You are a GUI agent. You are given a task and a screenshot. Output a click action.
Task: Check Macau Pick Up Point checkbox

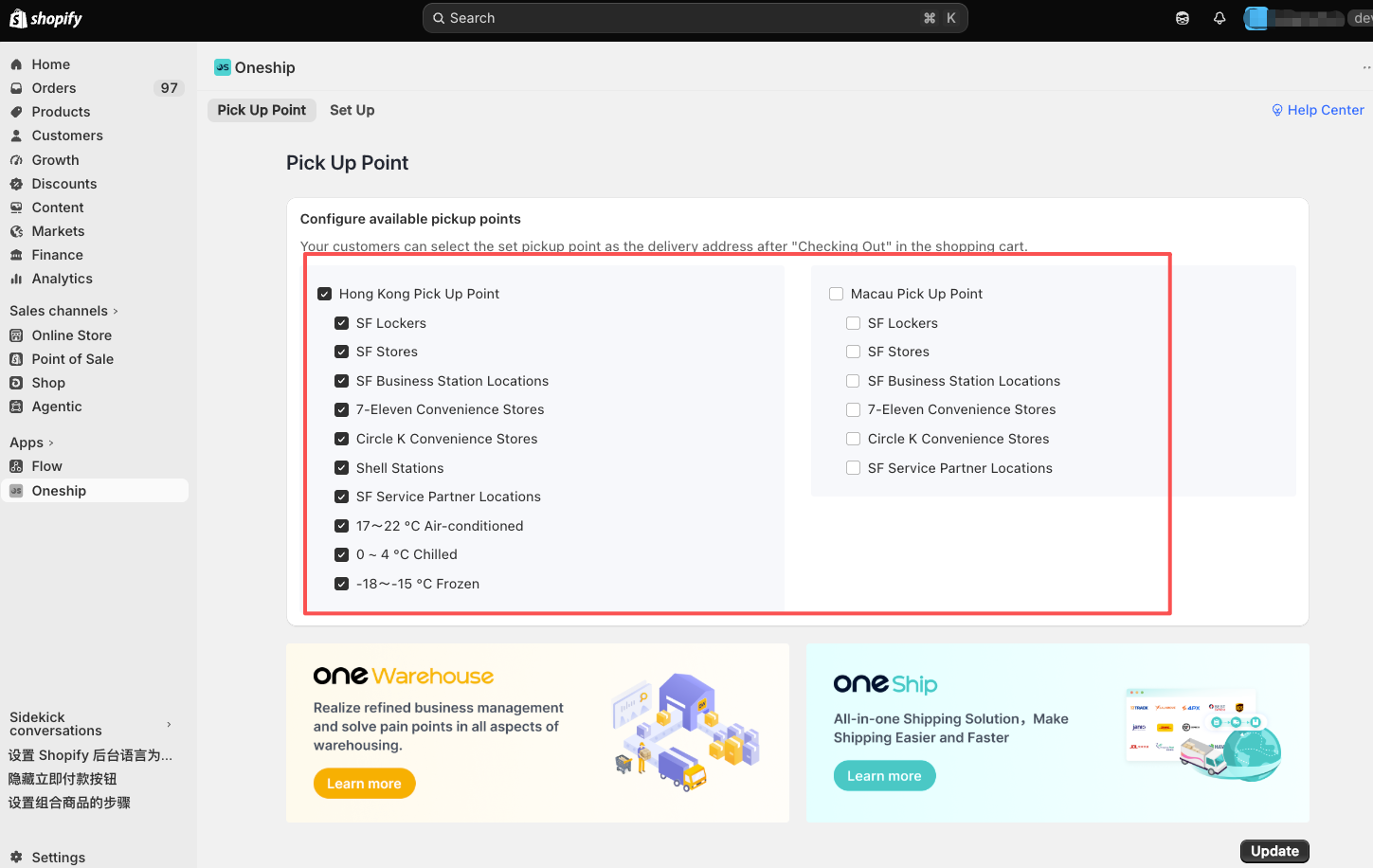click(x=836, y=294)
